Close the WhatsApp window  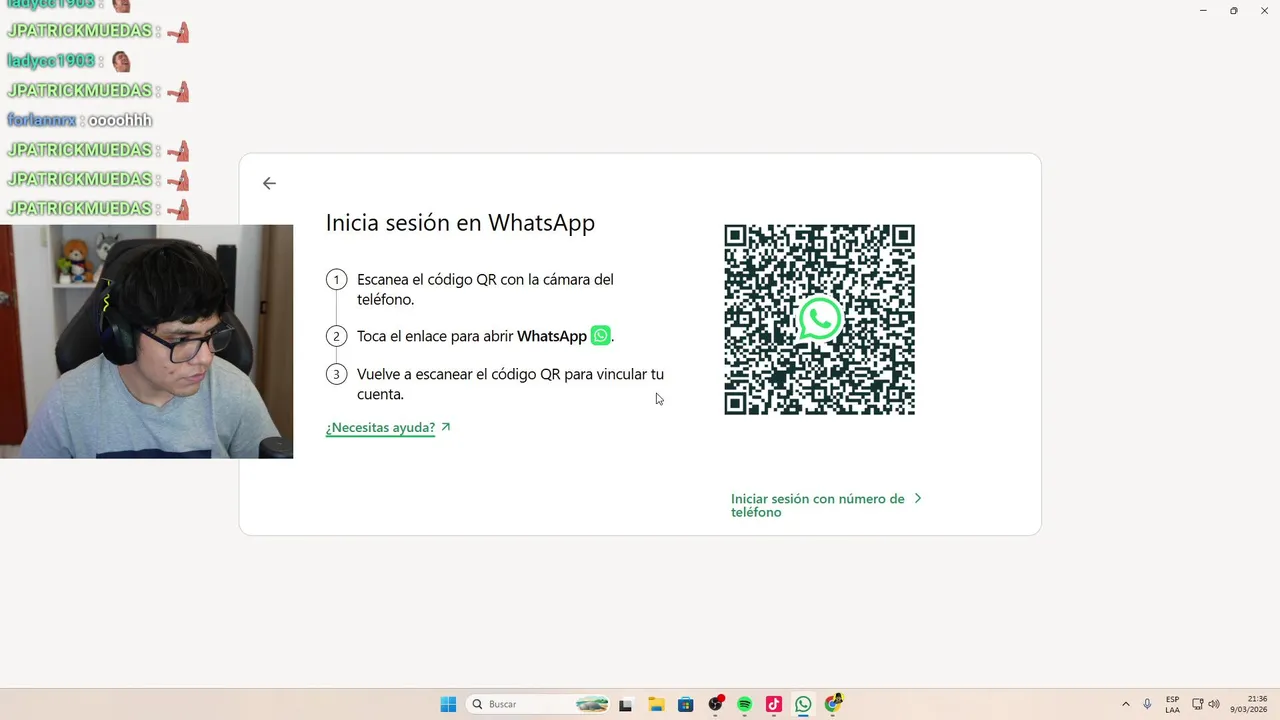coord(1263,10)
